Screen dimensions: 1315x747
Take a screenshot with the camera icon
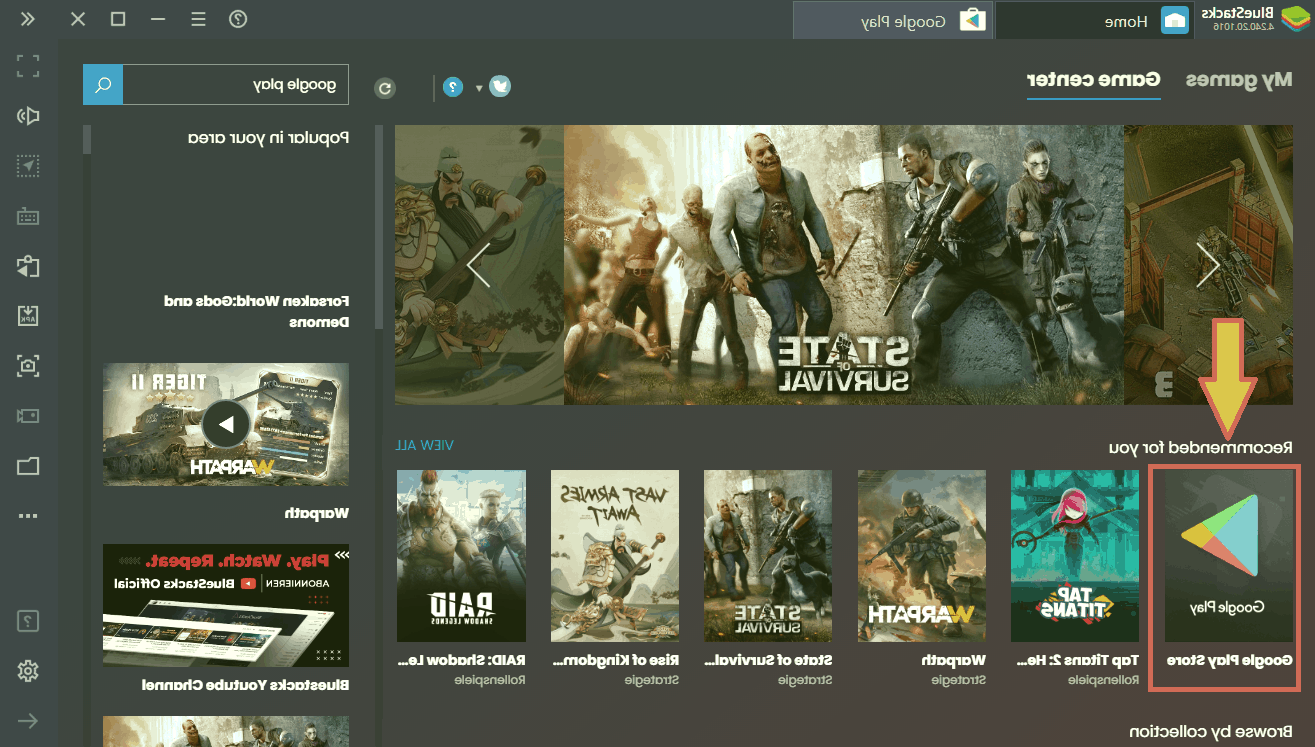pos(28,366)
